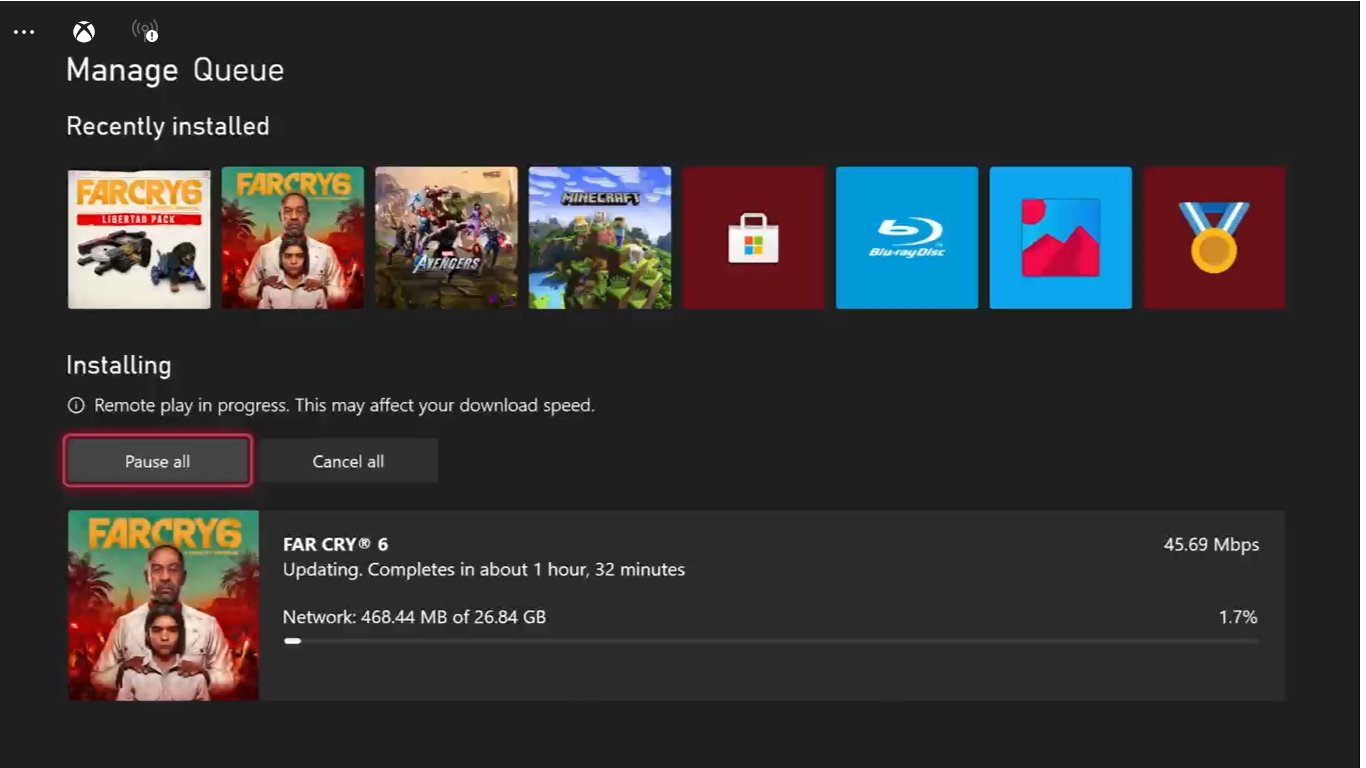Click the info icon beside Remote play notice

tap(76, 406)
